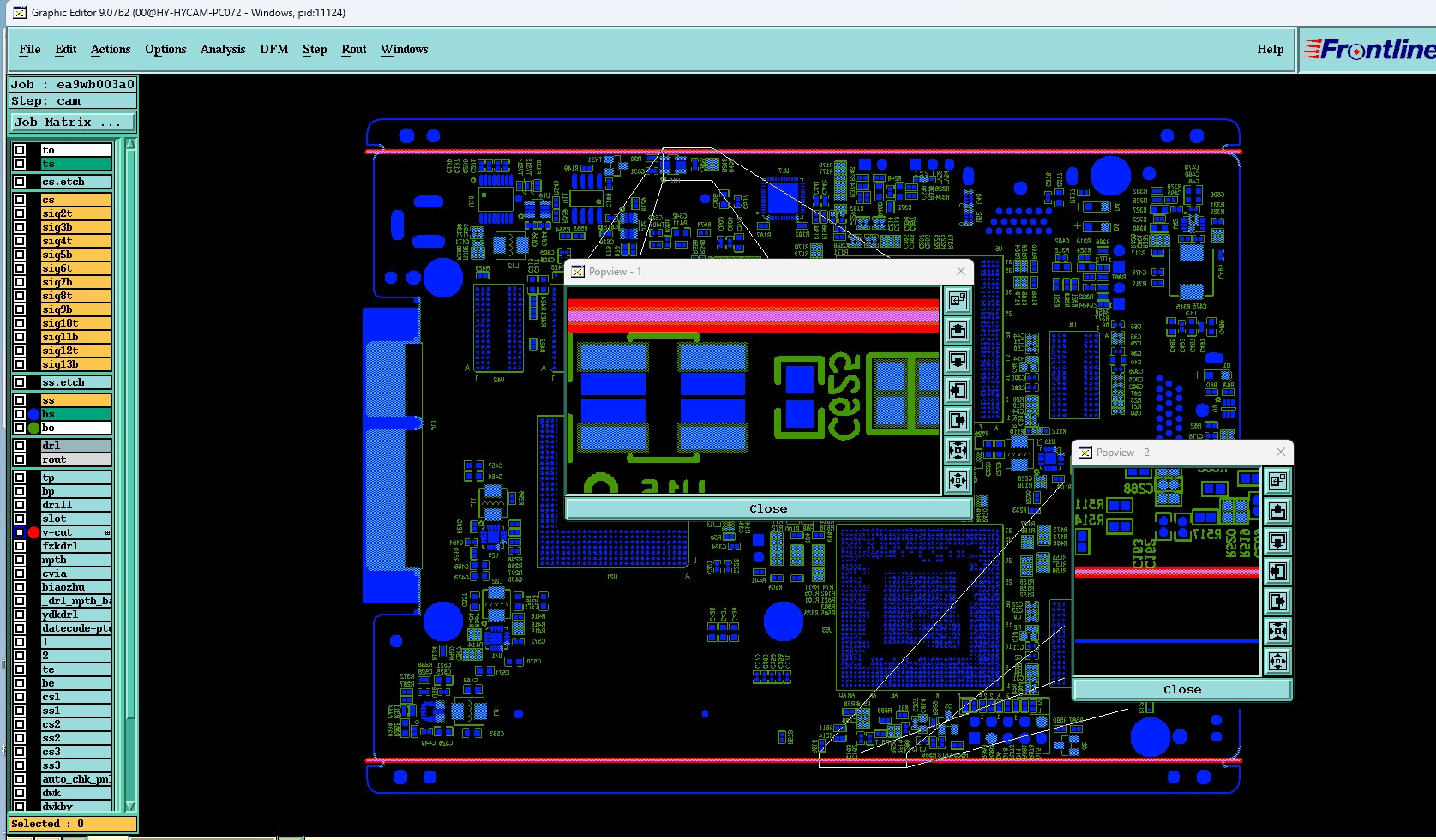The width and height of the screenshot is (1436, 840).
Task: Pan right in Popview 2
Action: (1277, 602)
